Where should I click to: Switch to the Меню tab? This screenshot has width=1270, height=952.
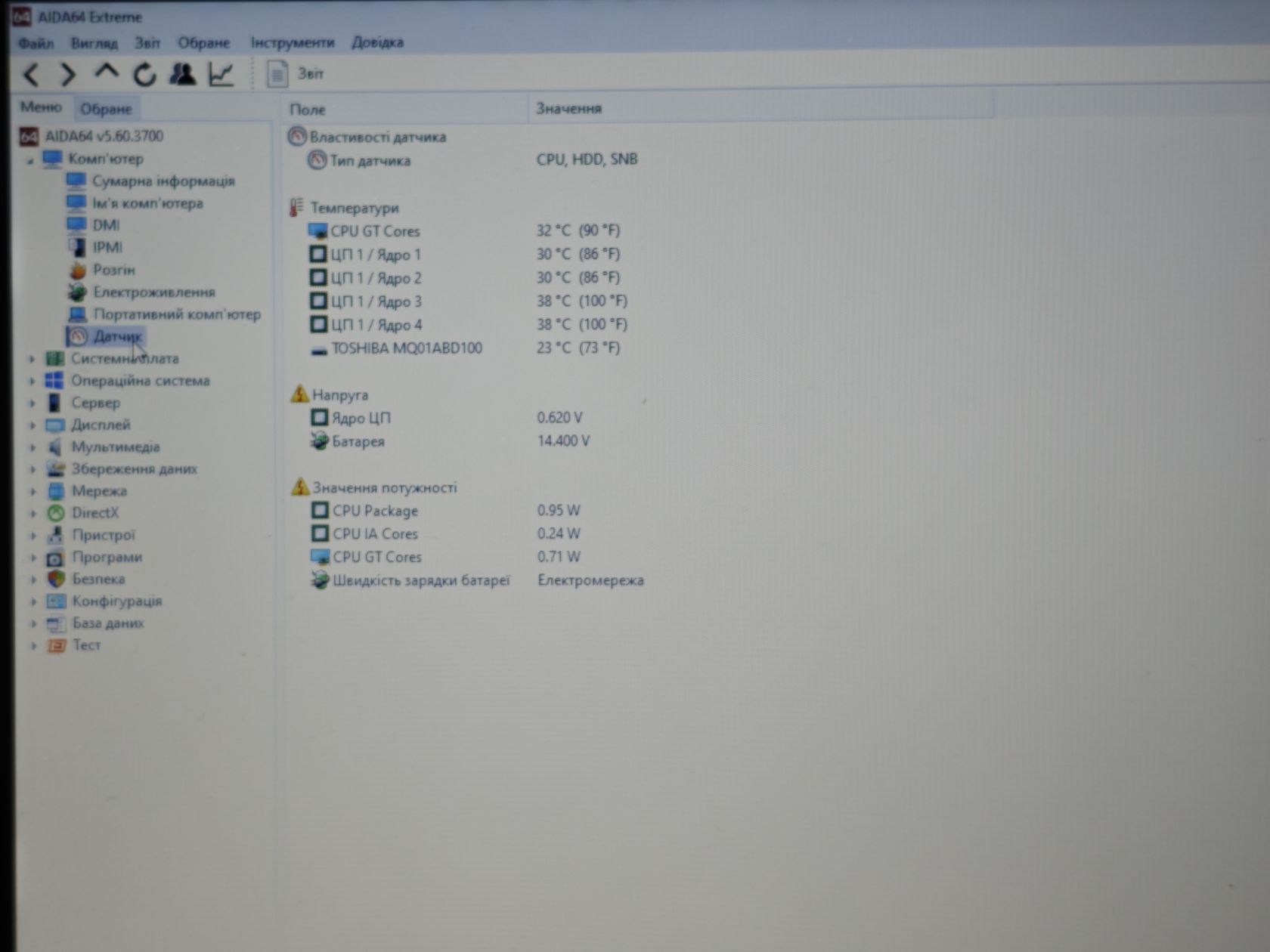pos(41,107)
